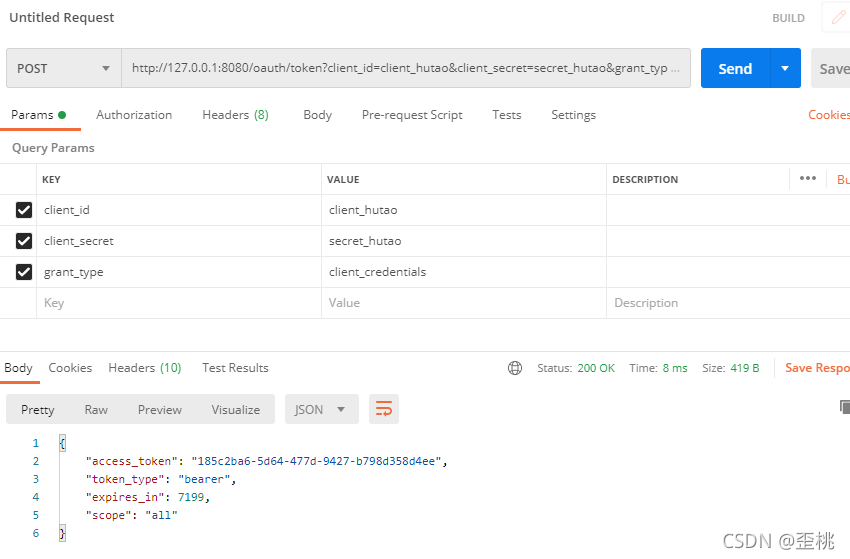Click the expires_in value 7199
The height and width of the screenshot is (559, 850).
[x=191, y=497]
